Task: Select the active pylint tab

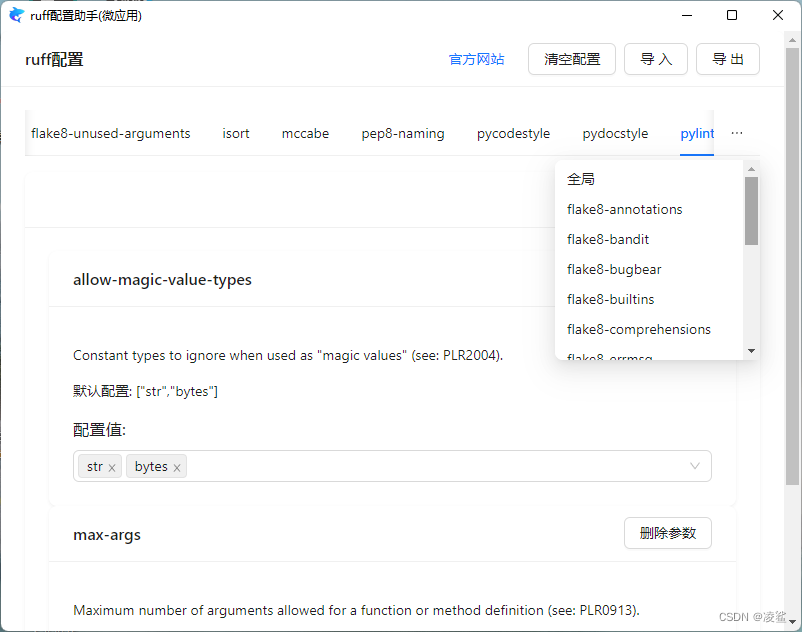Action: tap(697, 133)
